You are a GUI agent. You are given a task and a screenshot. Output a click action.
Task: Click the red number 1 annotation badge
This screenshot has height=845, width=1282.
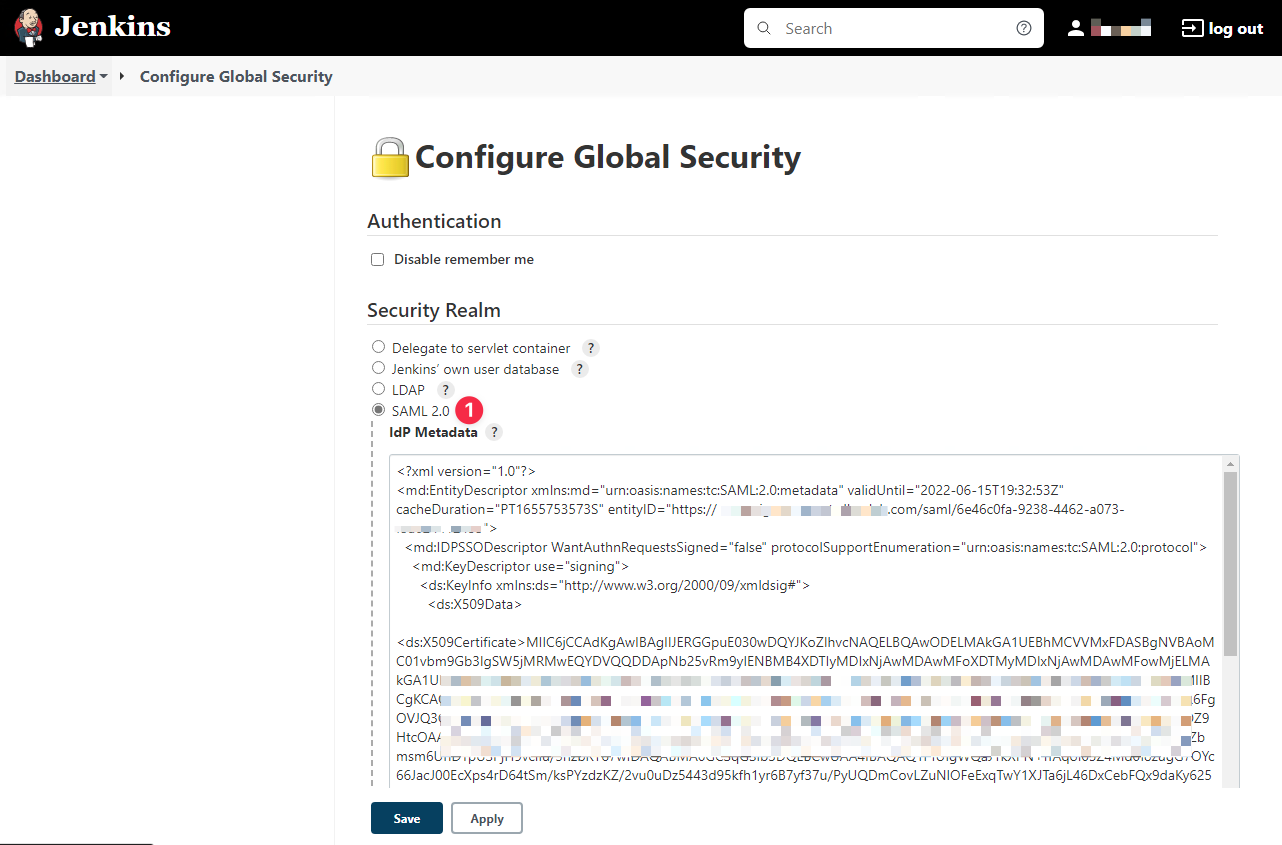tap(469, 410)
